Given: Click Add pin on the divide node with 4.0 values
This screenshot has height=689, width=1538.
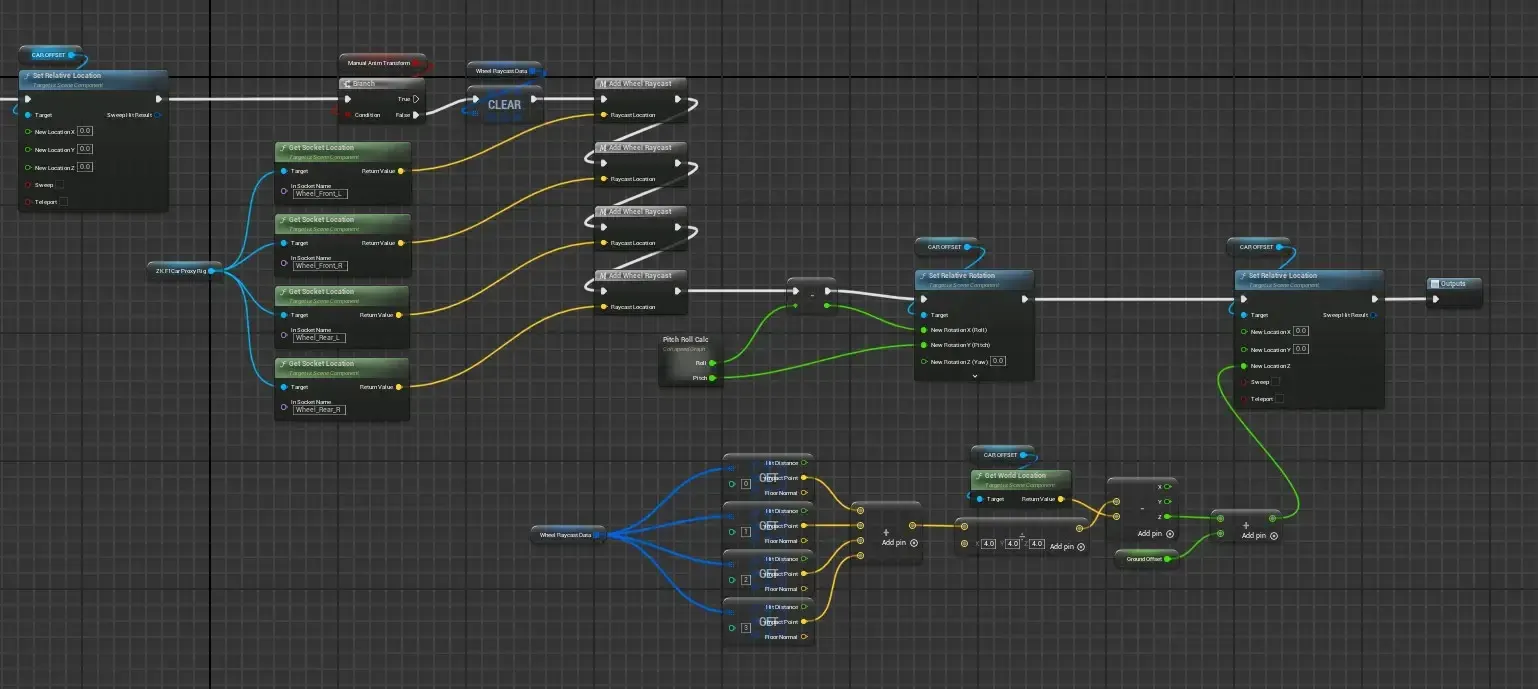Looking at the screenshot, I should point(1067,546).
